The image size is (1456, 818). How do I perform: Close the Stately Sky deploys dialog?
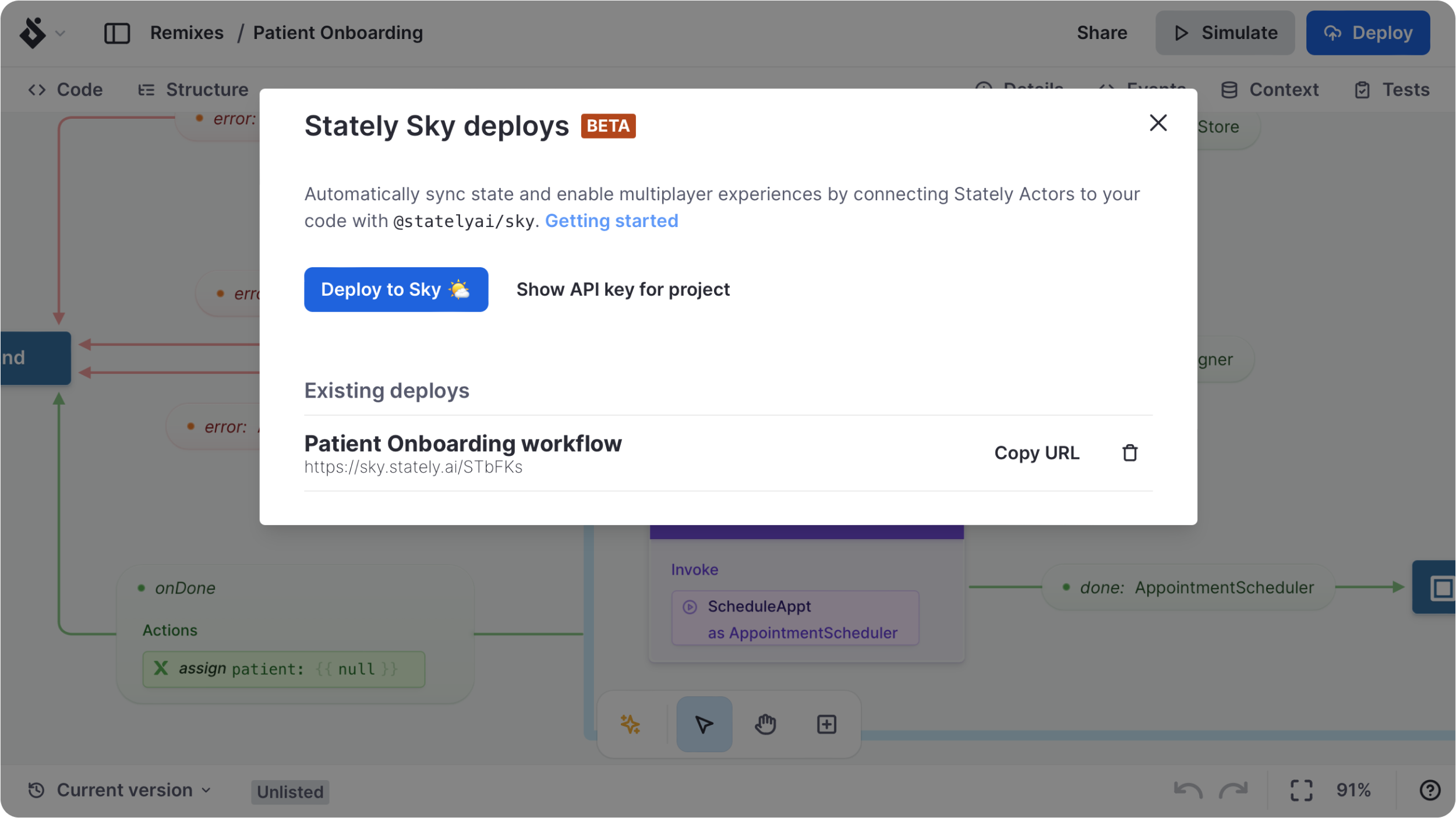coord(1158,123)
